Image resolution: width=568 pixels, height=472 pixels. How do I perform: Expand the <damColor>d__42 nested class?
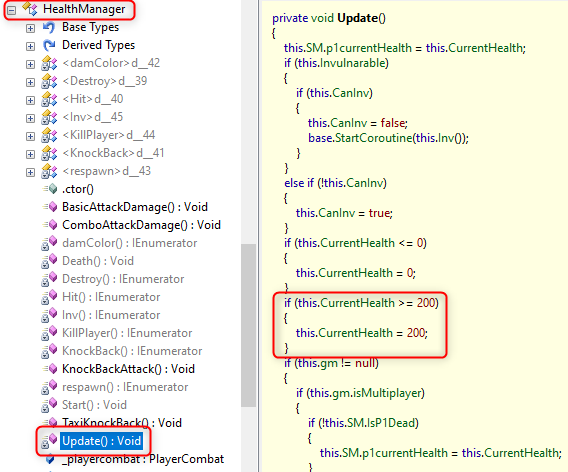[x=30, y=64]
